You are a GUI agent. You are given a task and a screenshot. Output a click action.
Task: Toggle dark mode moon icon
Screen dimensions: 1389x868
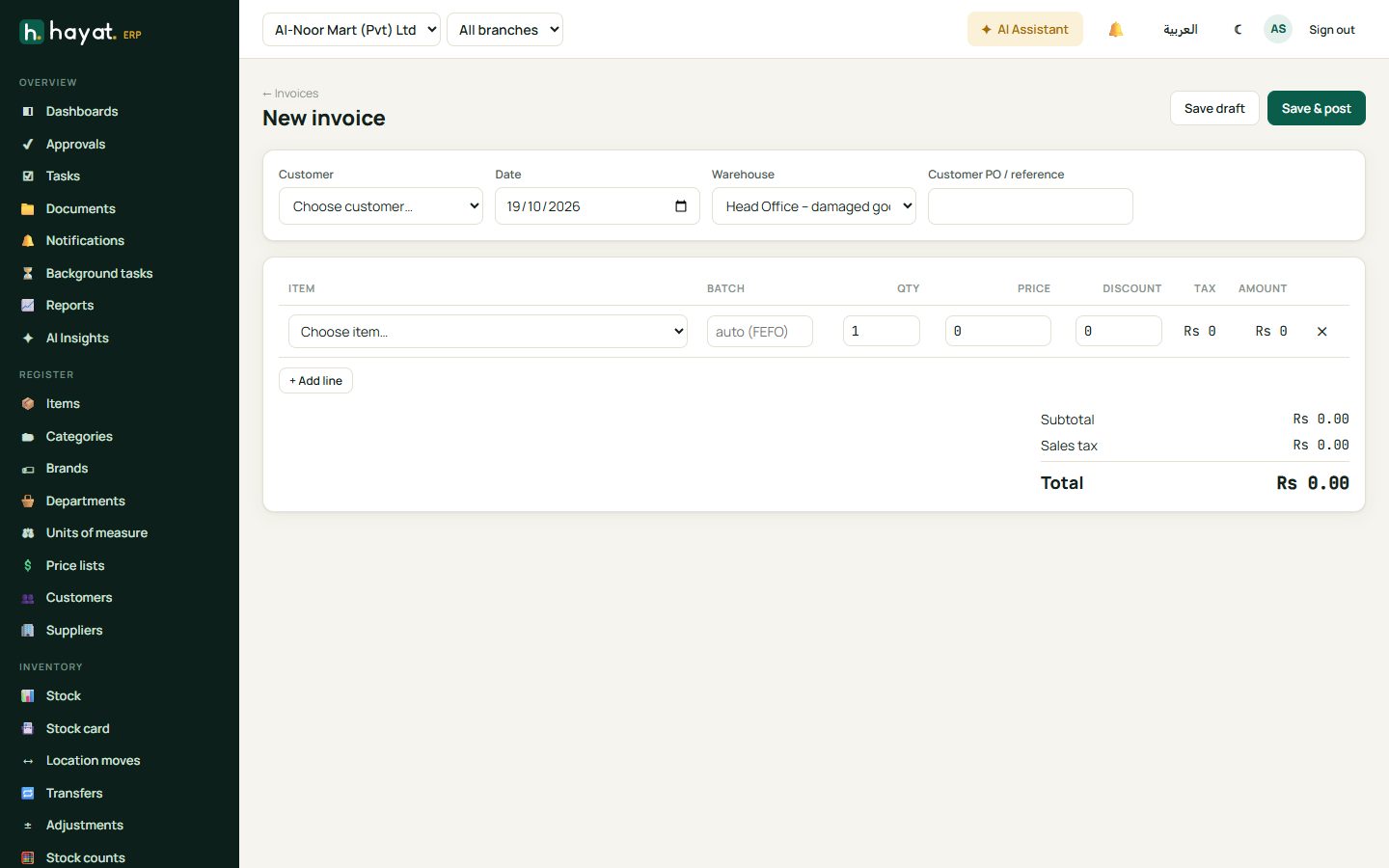click(x=1238, y=30)
